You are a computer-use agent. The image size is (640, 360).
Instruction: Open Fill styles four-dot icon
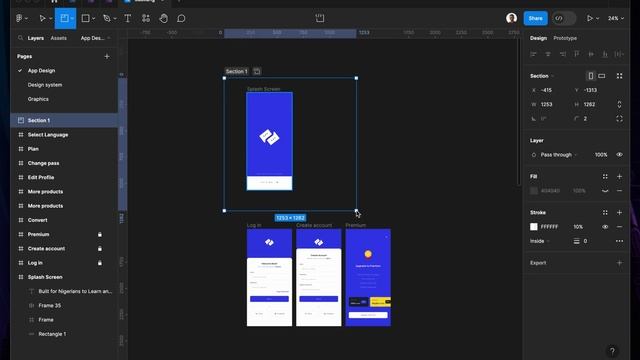click(x=605, y=176)
